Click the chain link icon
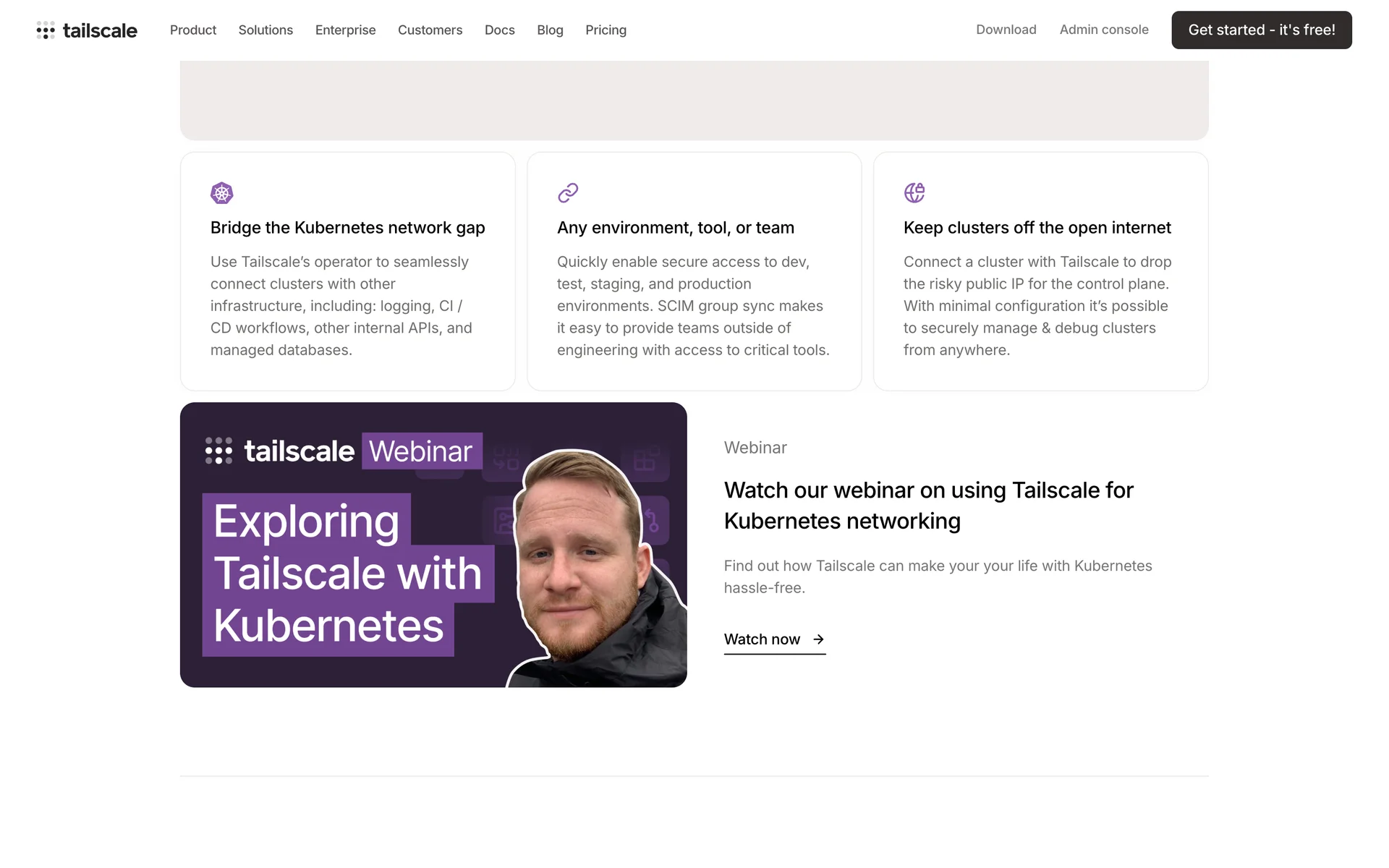Viewport: 1389px width, 868px height. [x=568, y=193]
